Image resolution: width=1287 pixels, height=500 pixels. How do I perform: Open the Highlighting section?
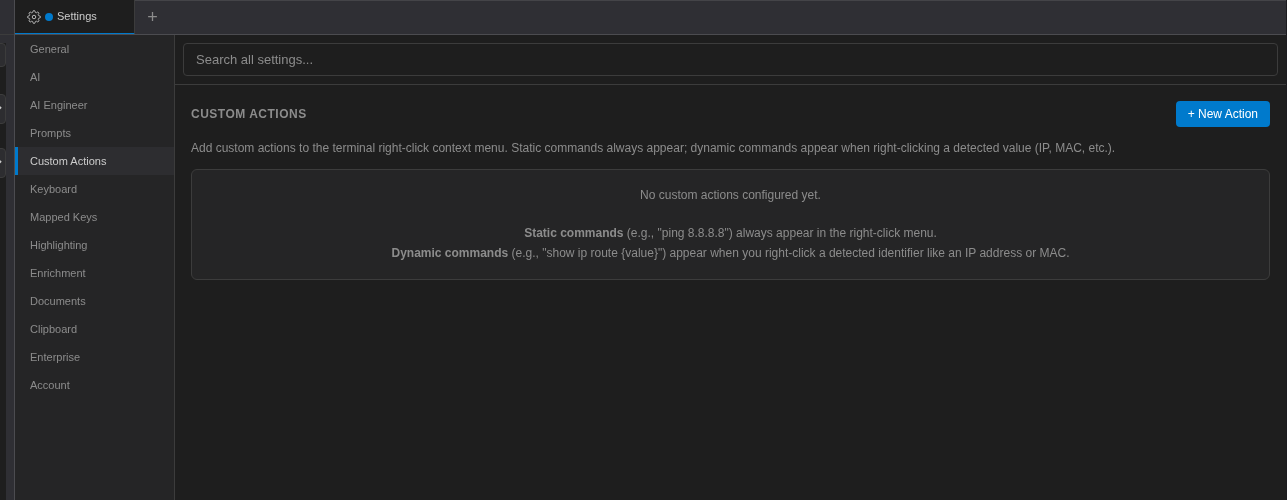[95, 245]
